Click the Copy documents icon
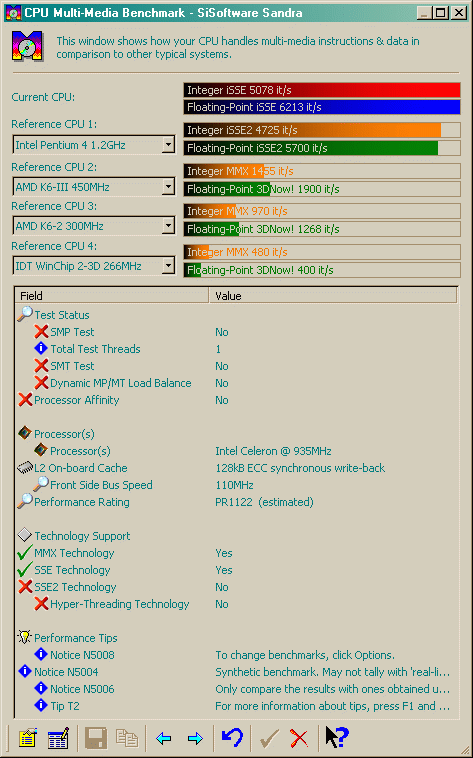The image size is (473, 758). [x=127, y=738]
